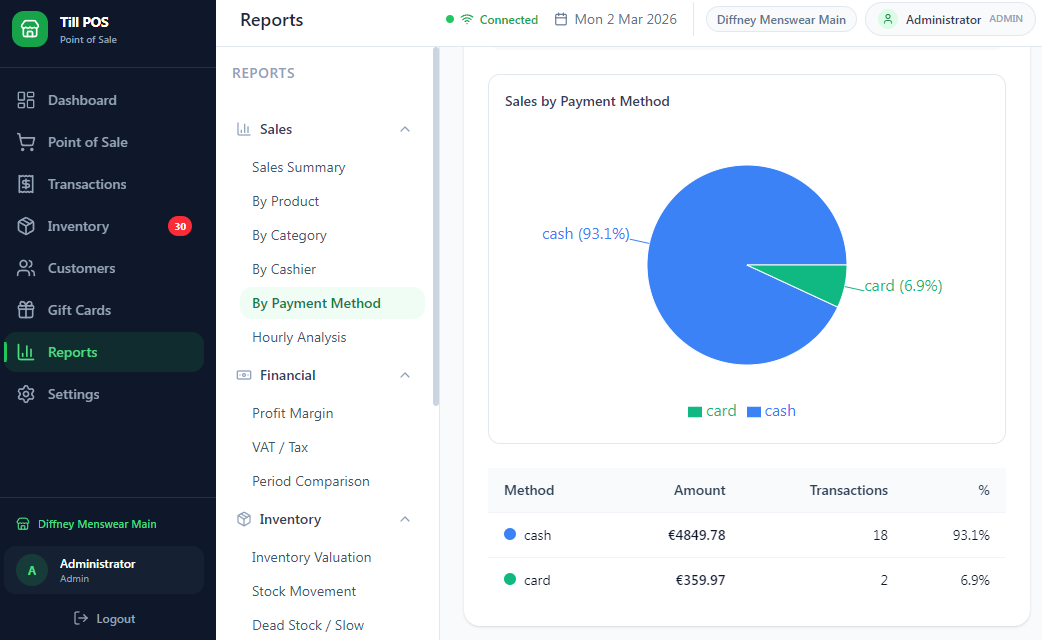Click the Gift Cards icon
Viewport: 1042px width, 640px height.
pyautogui.click(x=27, y=310)
